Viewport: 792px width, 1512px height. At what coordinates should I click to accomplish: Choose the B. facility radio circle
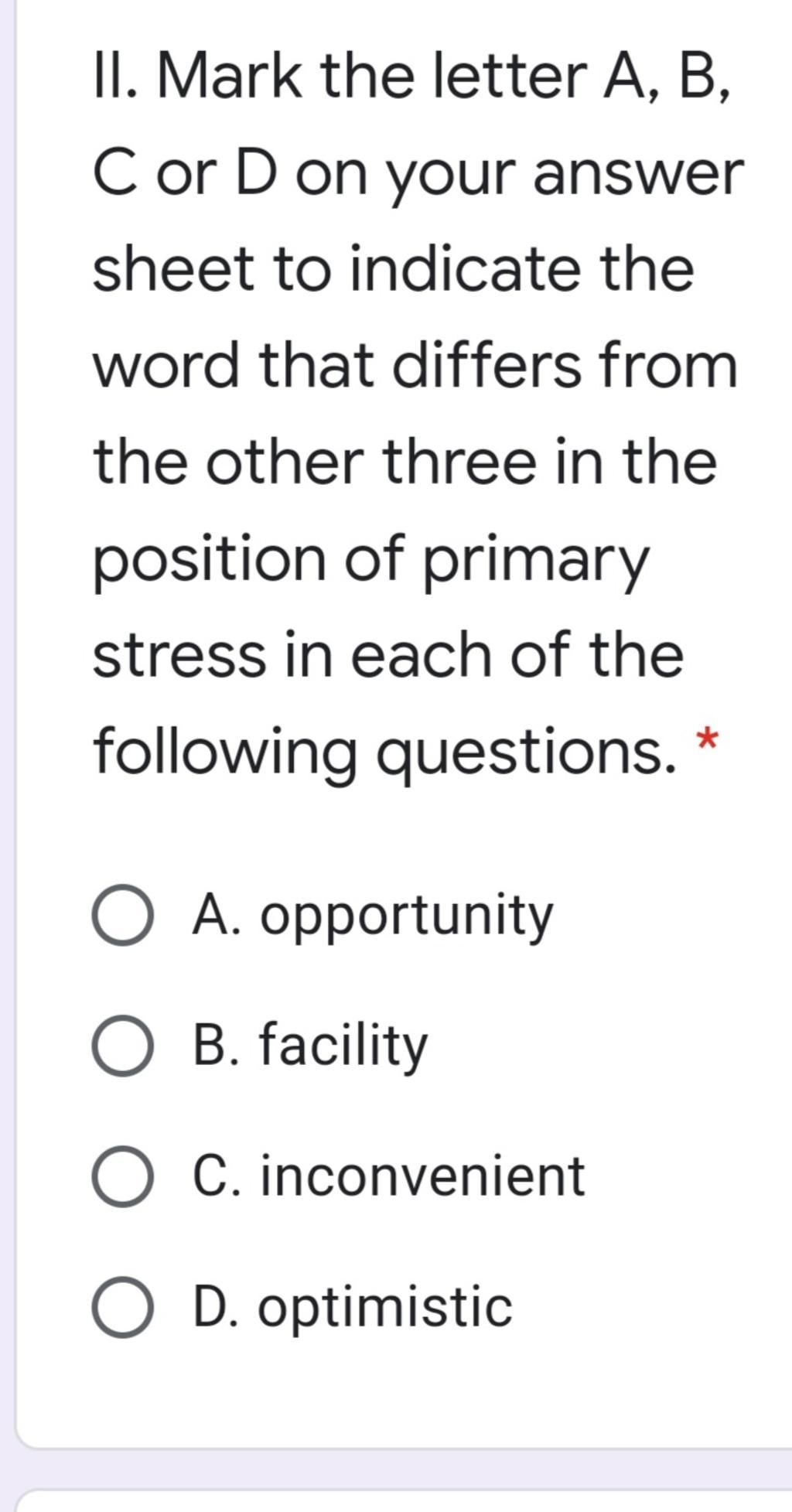tap(122, 1046)
